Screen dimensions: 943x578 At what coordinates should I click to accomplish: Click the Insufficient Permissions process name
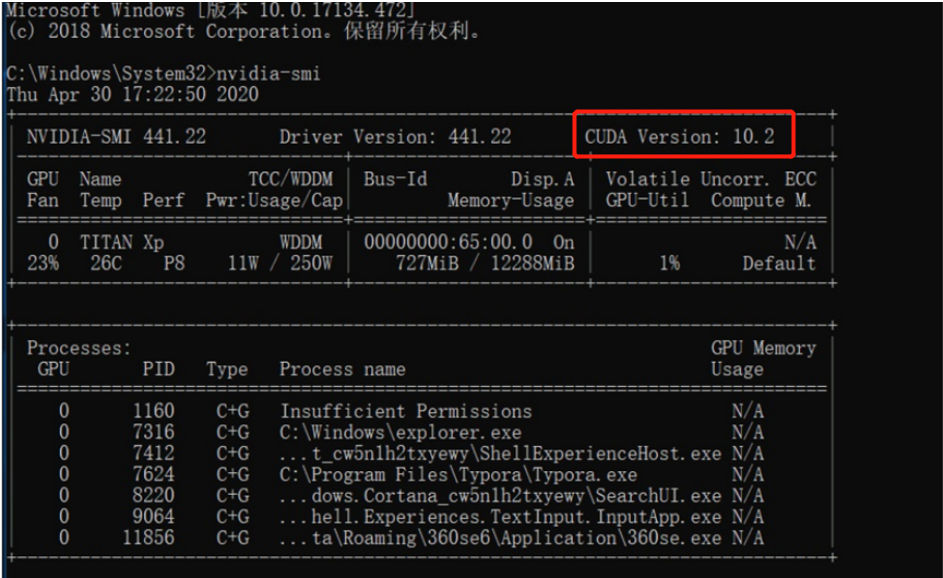pyautogui.click(x=406, y=411)
